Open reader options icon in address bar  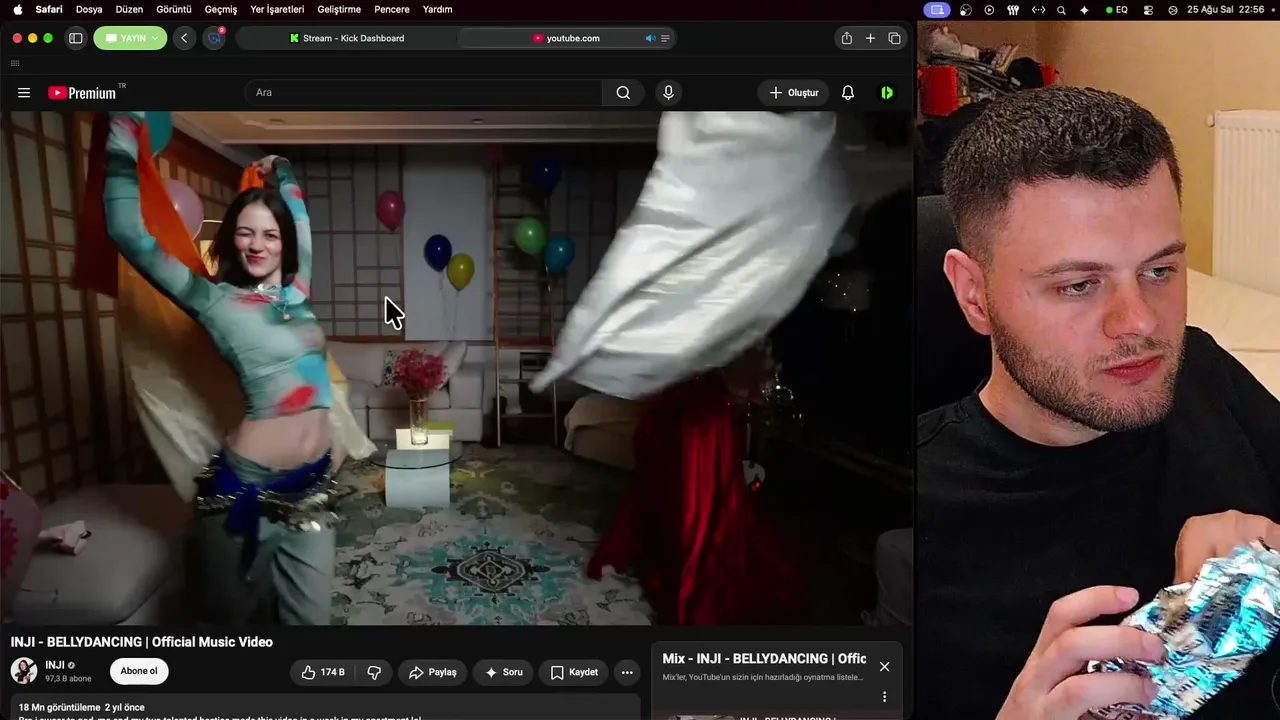coord(665,38)
